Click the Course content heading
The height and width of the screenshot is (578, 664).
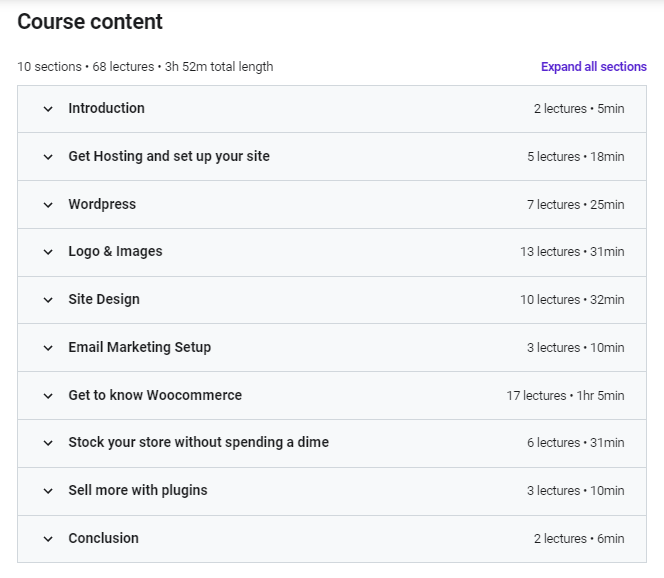pos(90,22)
